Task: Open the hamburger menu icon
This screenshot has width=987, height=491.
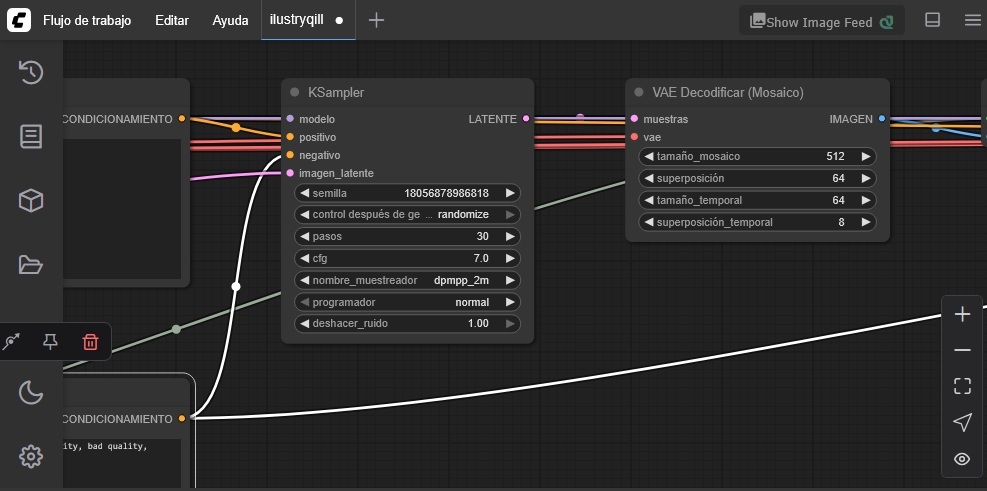Action: [973, 20]
